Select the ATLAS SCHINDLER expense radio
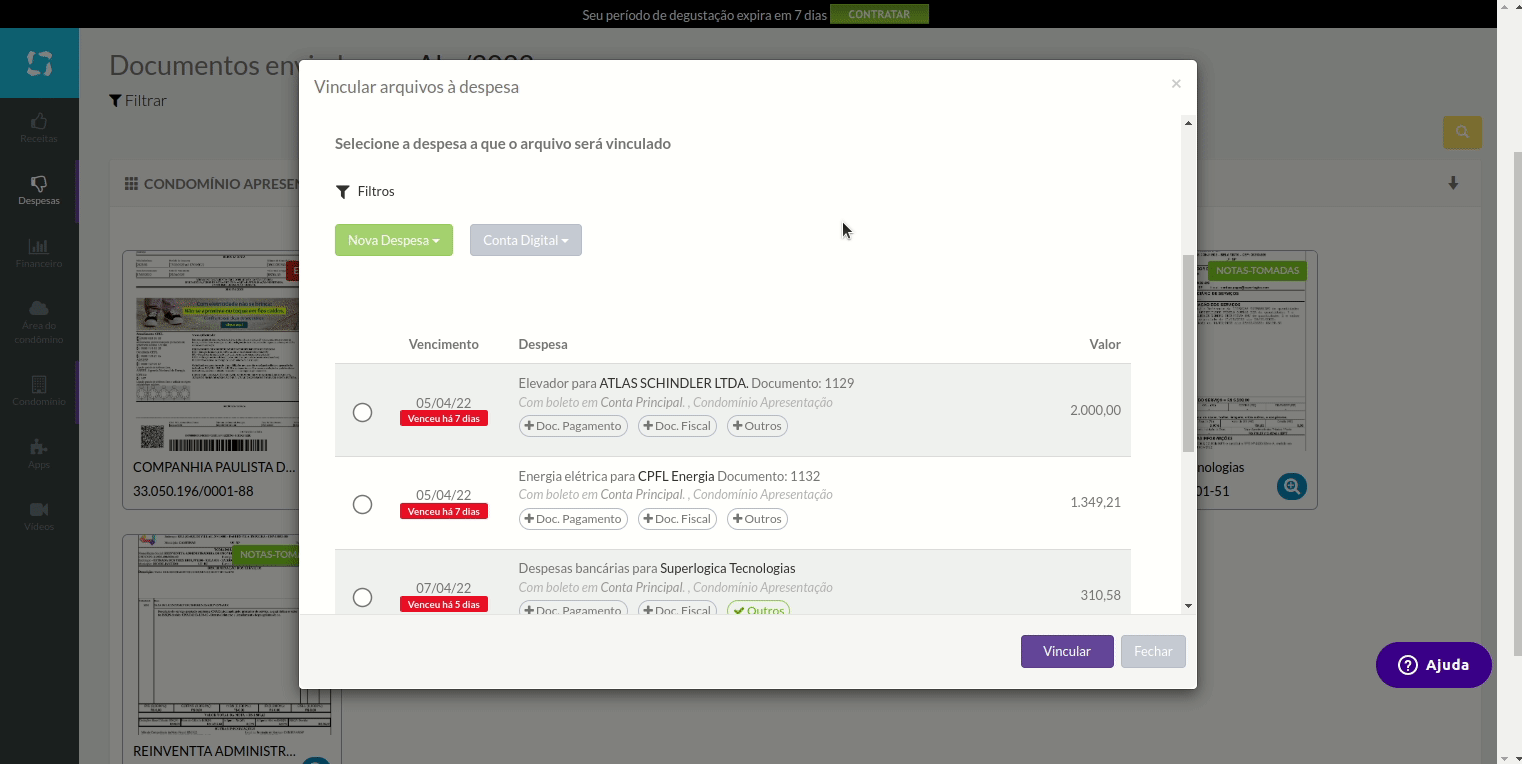The image size is (1522, 764). click(x=362, y=412)
